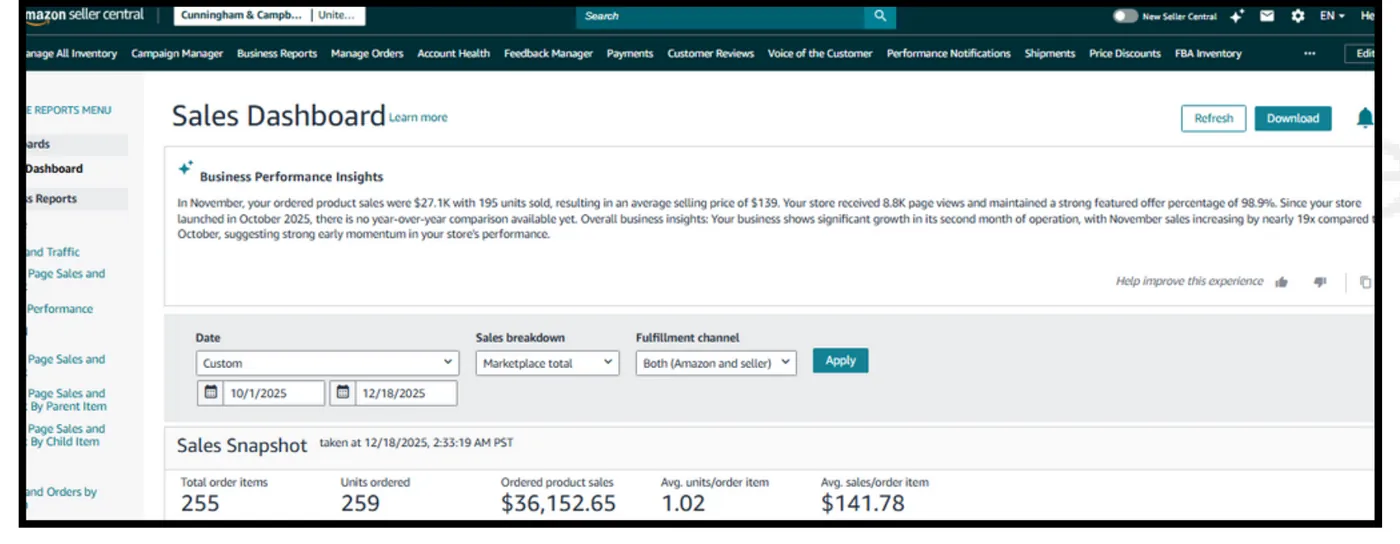Open Campaign Manager menu item
The height and width of the screenshot is (544, 1400).
[x=177, y=54]
